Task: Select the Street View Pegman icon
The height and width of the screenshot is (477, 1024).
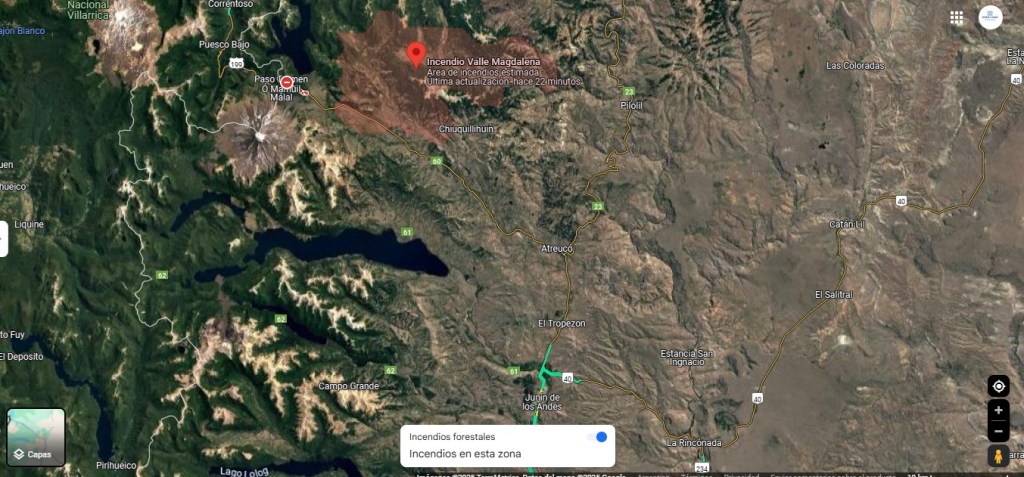Action: click(998, 455)
